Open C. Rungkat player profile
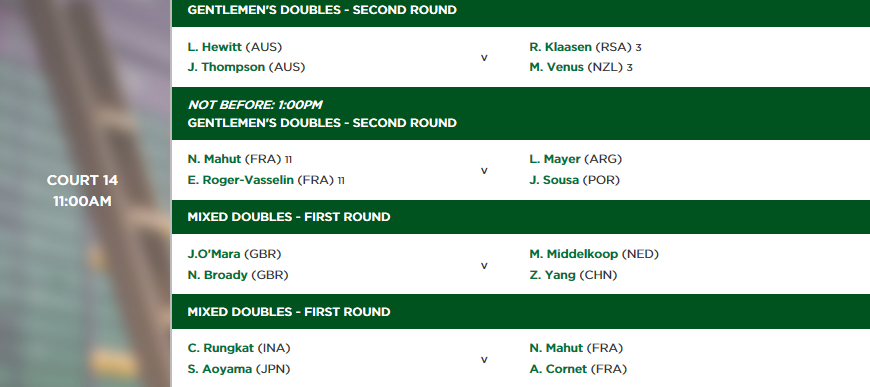The height and width of the screenshot is (387, 870). tap(221, 348)
